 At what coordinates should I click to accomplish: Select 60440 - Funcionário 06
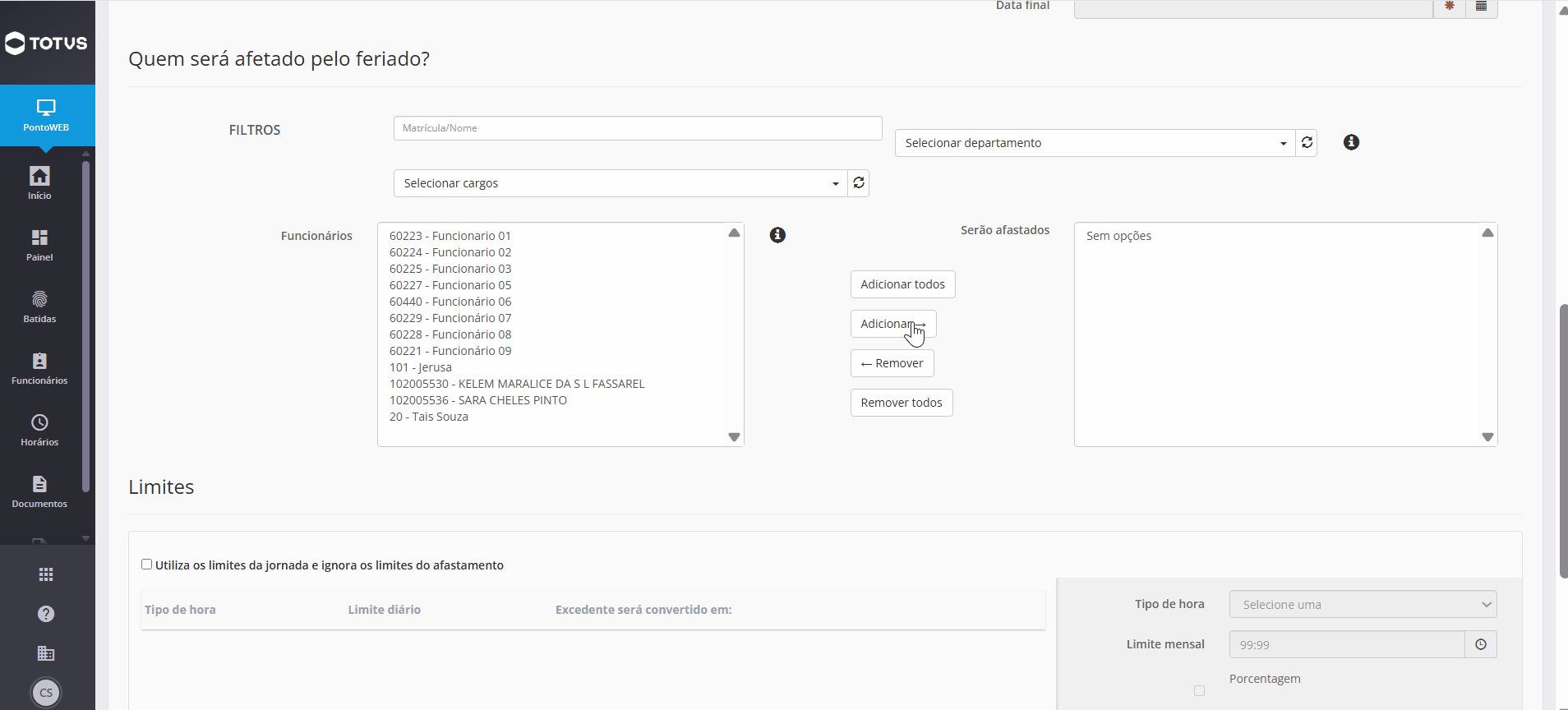450,302
